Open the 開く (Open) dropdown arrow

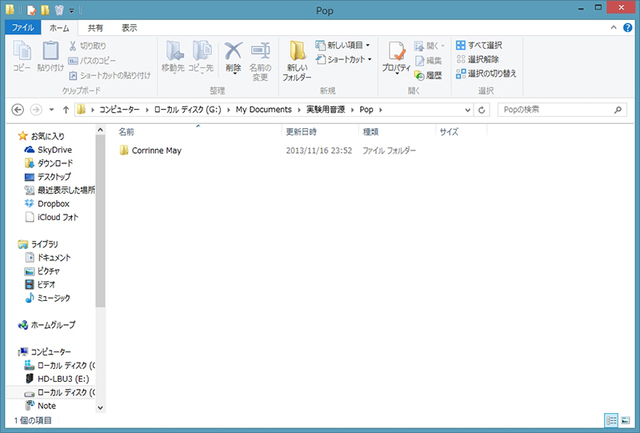pyautogui.click(x=443, y=46)
